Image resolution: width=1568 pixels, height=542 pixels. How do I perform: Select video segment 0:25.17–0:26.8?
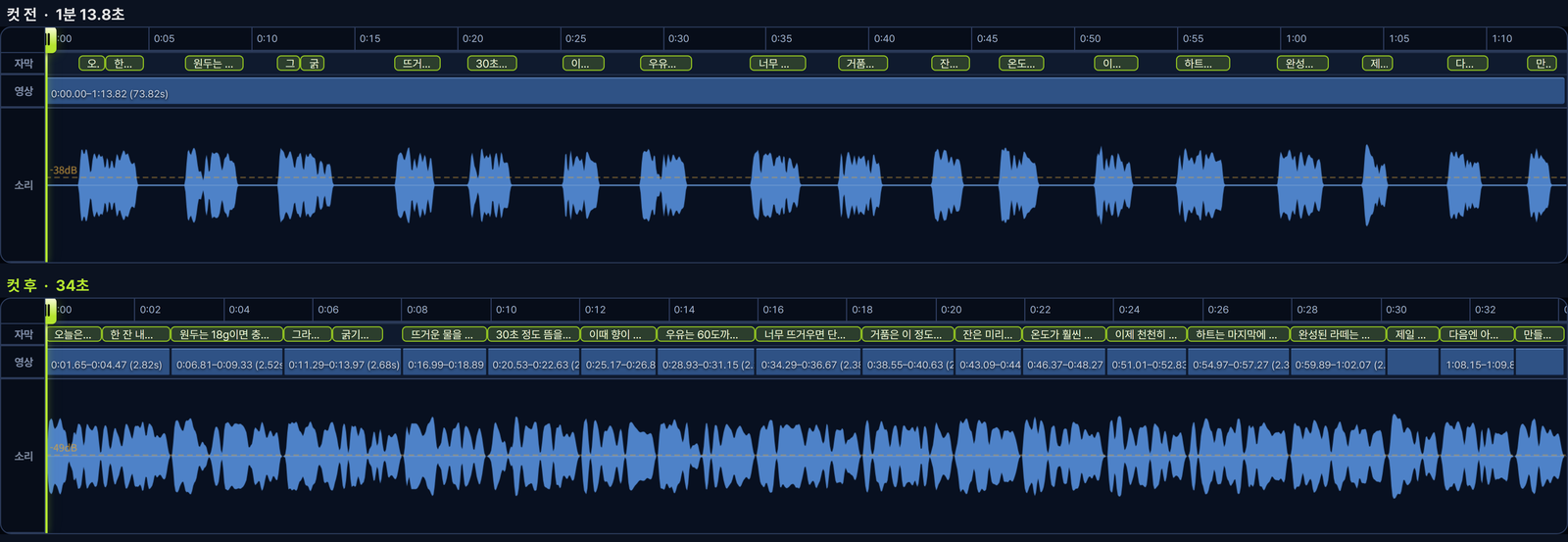pos(619,364)
